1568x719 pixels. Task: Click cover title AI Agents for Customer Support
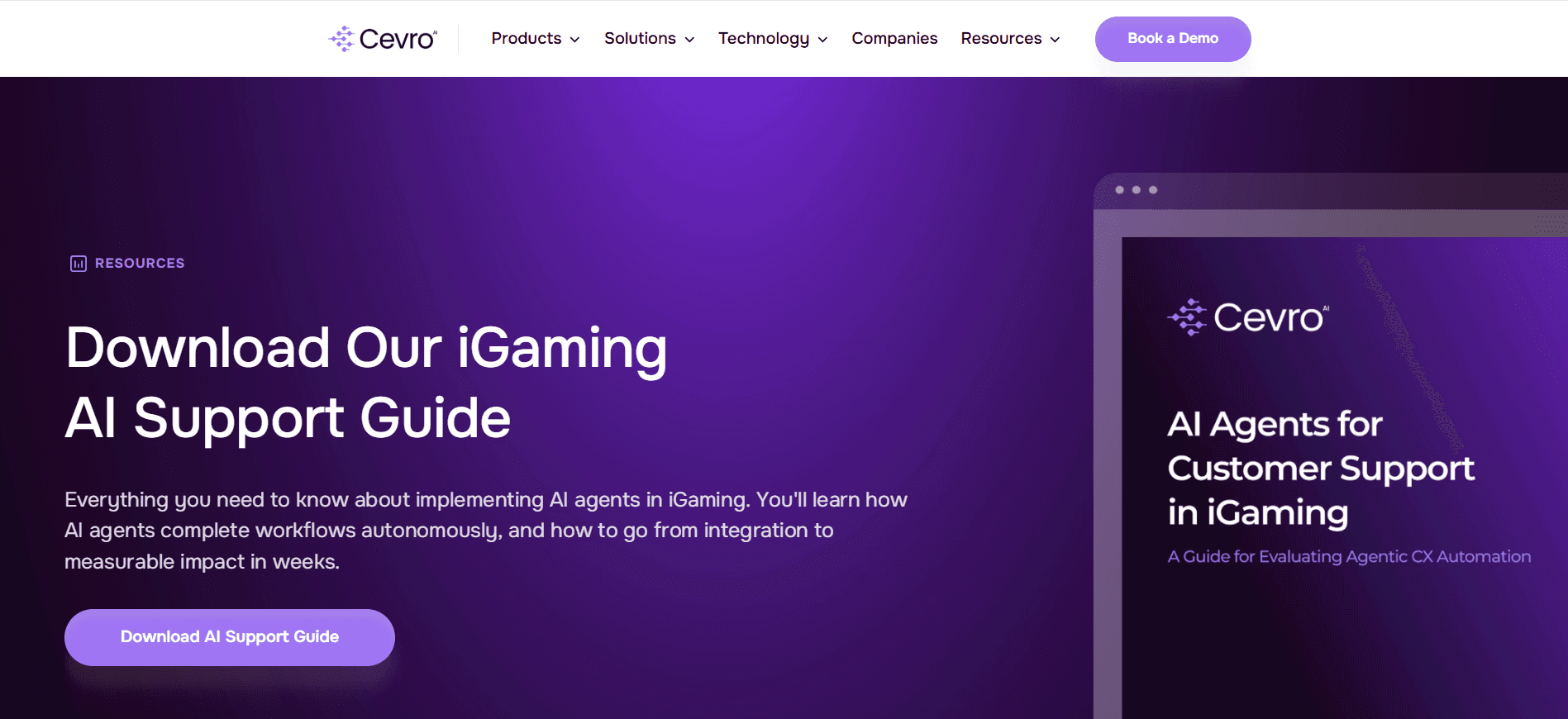click(x=1321, y=469)
